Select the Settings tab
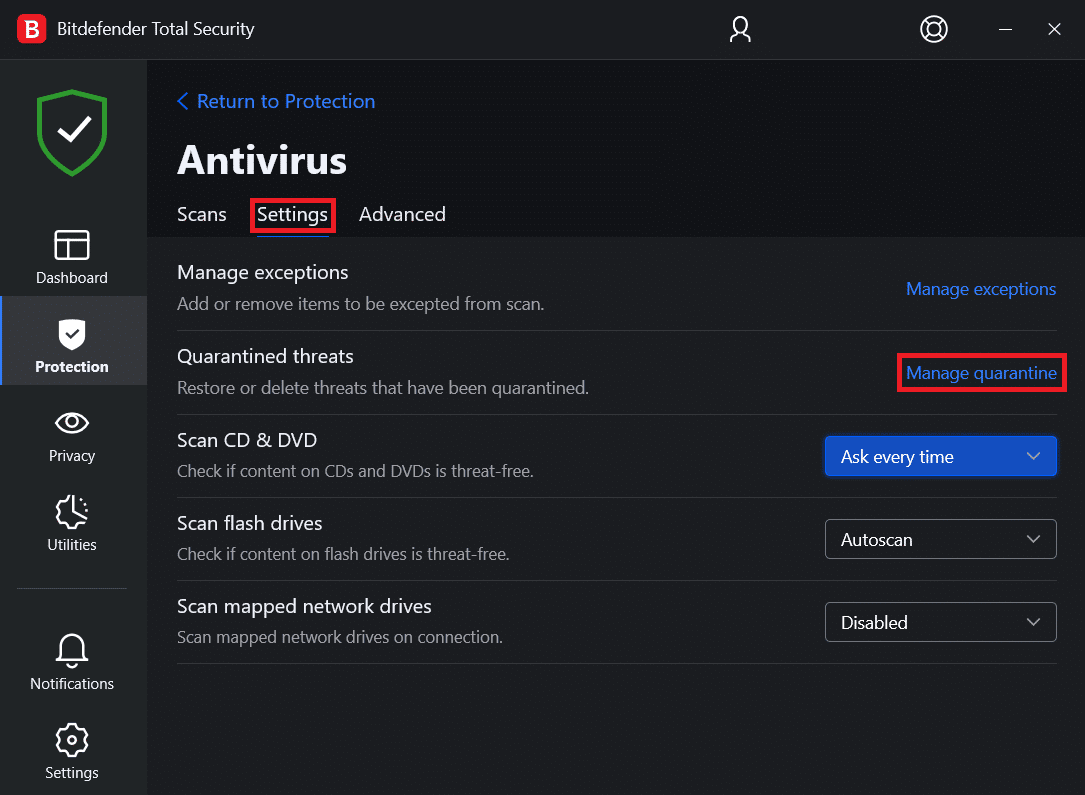Image resolution: width=1085 pixels, height=795 pixels. coord(292,214)
